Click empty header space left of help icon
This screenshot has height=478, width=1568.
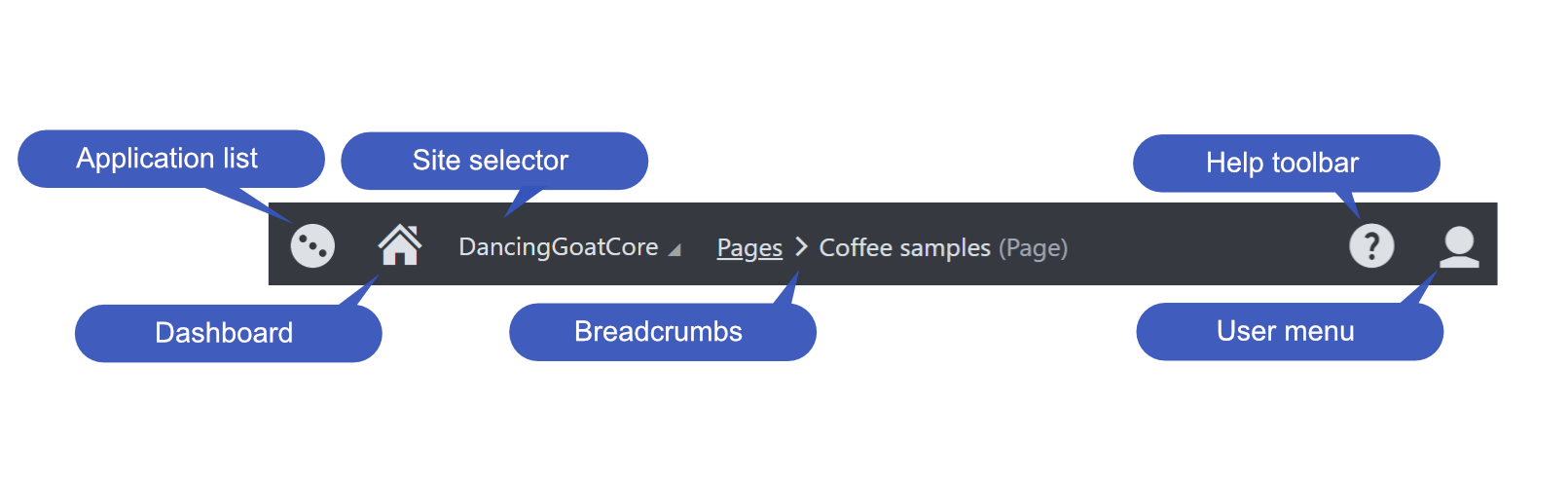[x=1207, y=244]
